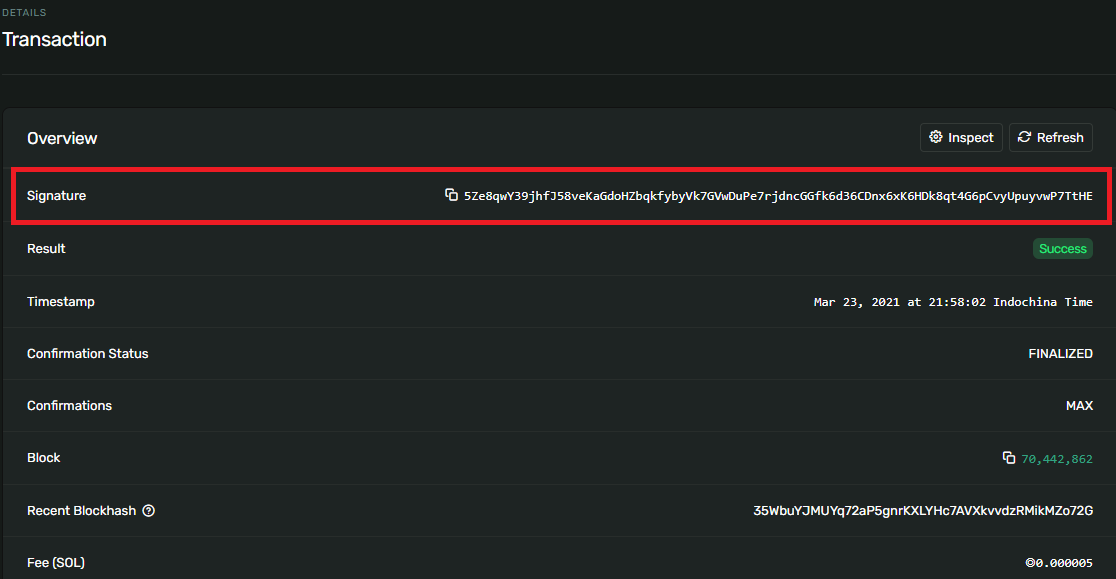The image size is (1116, 579).
Task: Click the gear icon in Inspect button
Action: (936, 138)
